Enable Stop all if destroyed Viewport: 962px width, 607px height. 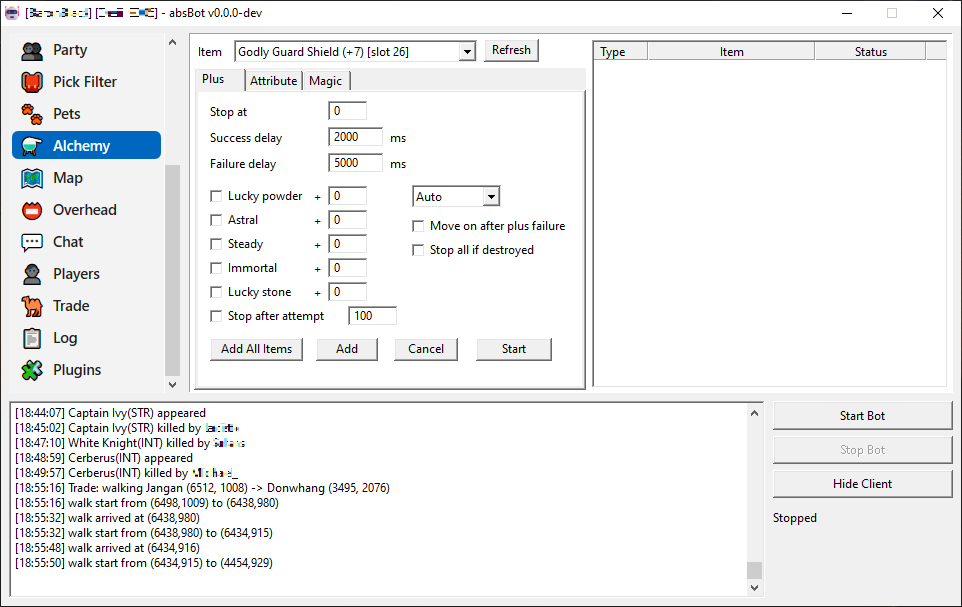point(418,250)
